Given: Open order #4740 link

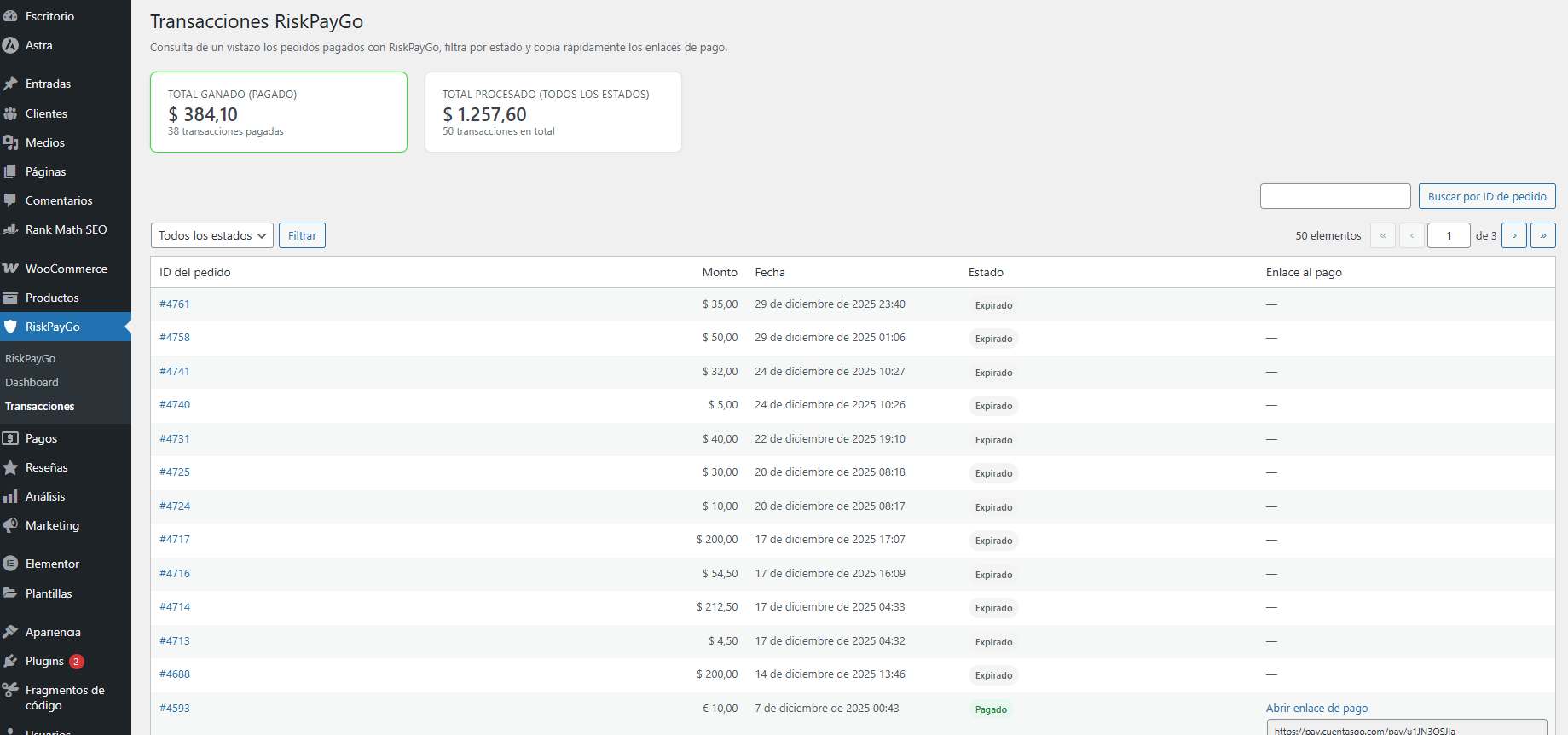Looking at the screenshot, I should point(175,405).
